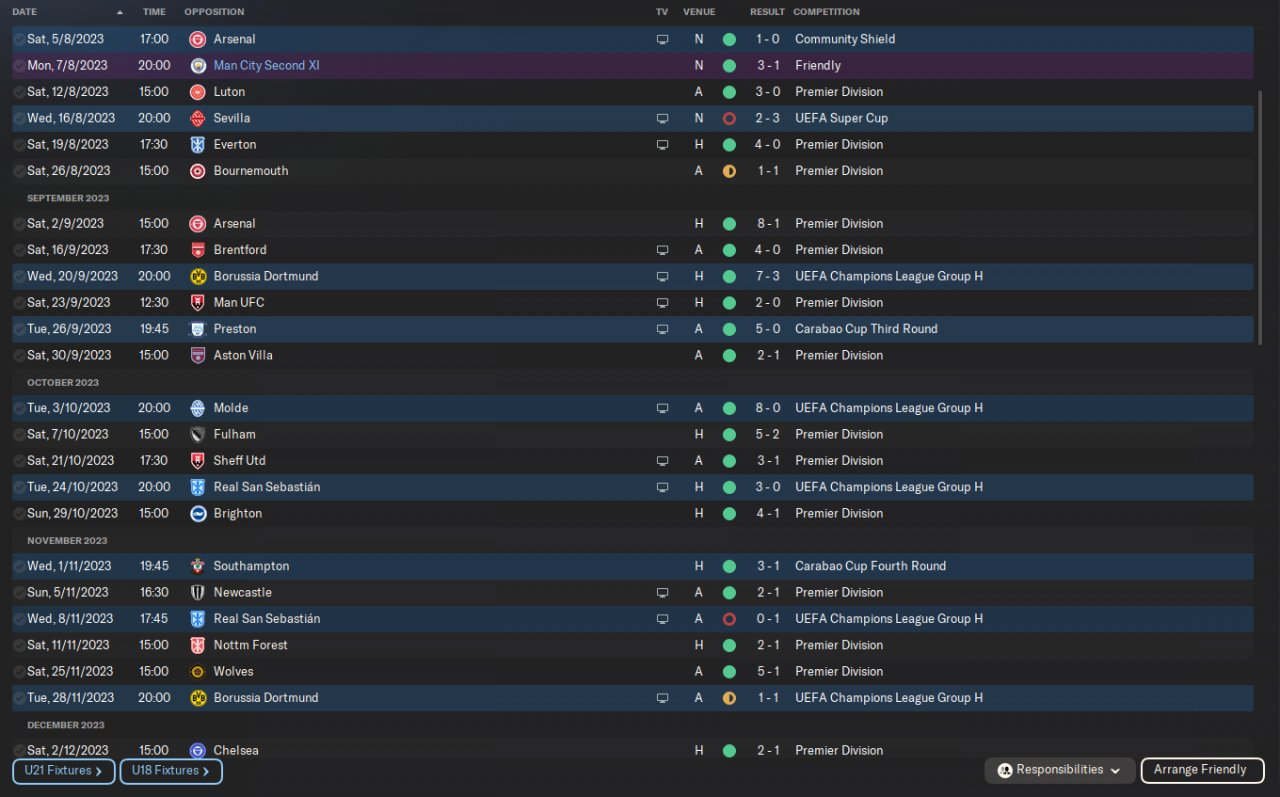Click the green win indicator for Everton match
Screen dimensions: 1280x797
729,145
